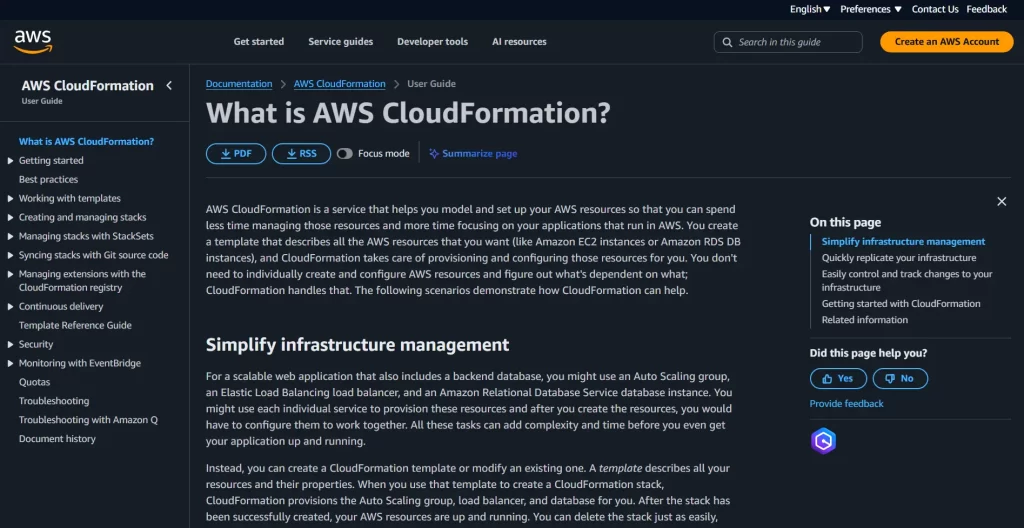Viewport: 1024px width, 528px height.
Task: Click the User Guide breadcrumb text
Action: tap(431, 84)
